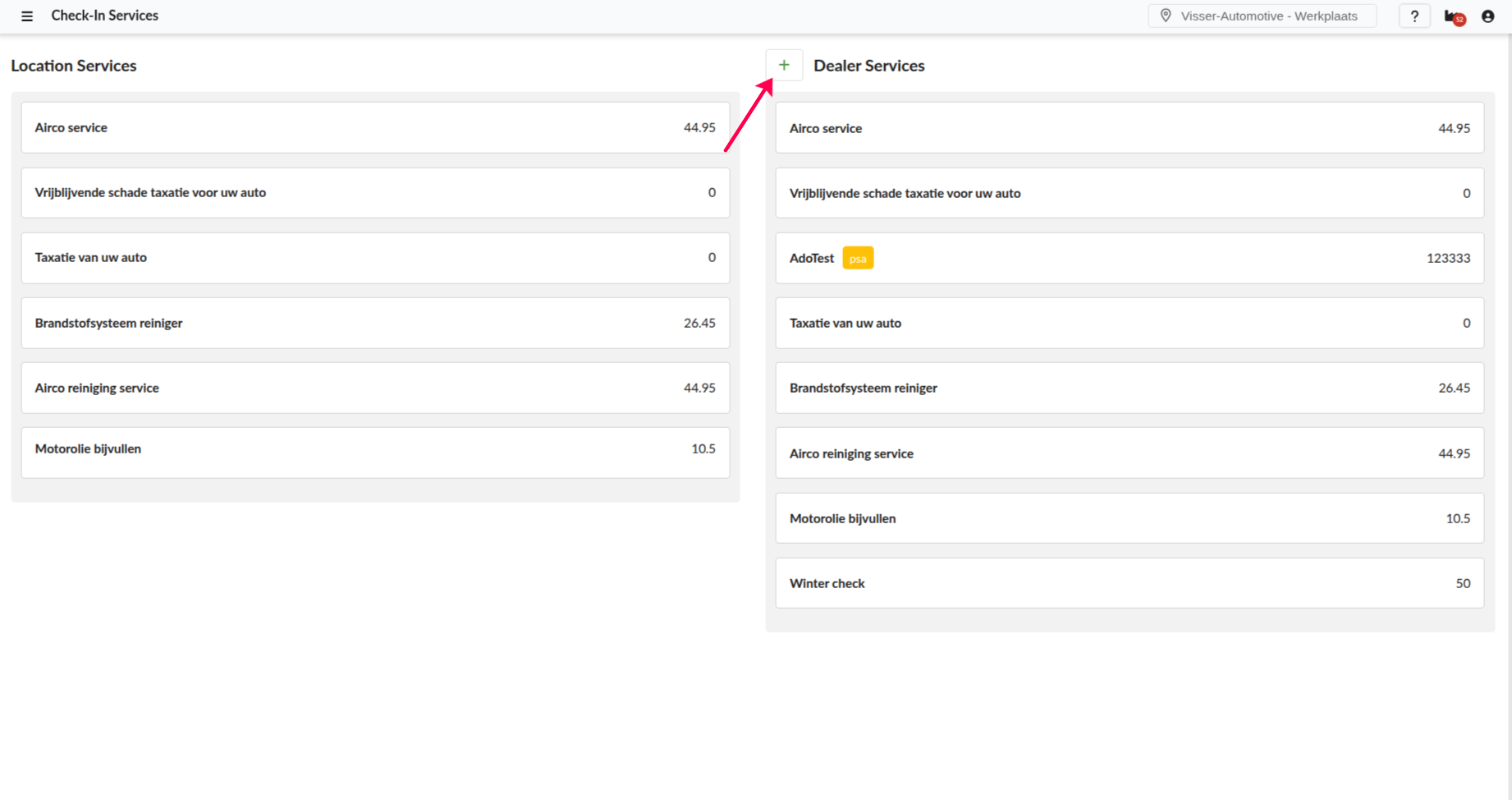1512x800 pixels.
Task: Select Brandstofsysteem reiniger in Dealer Services
Action: click(x=1129, y=388)
